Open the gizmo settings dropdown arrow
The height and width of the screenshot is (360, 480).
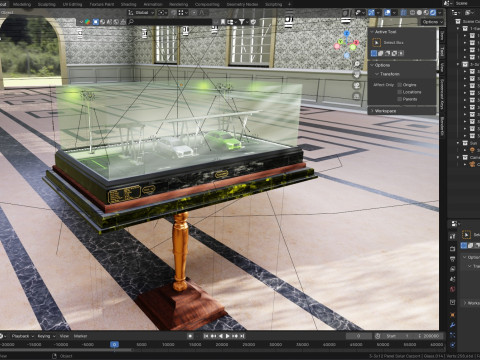pyautogui.click(x=378, y=13)
